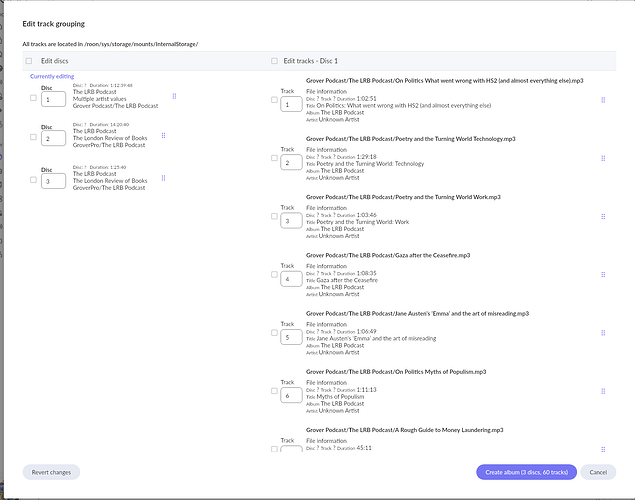Tick the Edit tracks - Disc 1 checkbox
The image size is (635, 500).
coord(274,61)
